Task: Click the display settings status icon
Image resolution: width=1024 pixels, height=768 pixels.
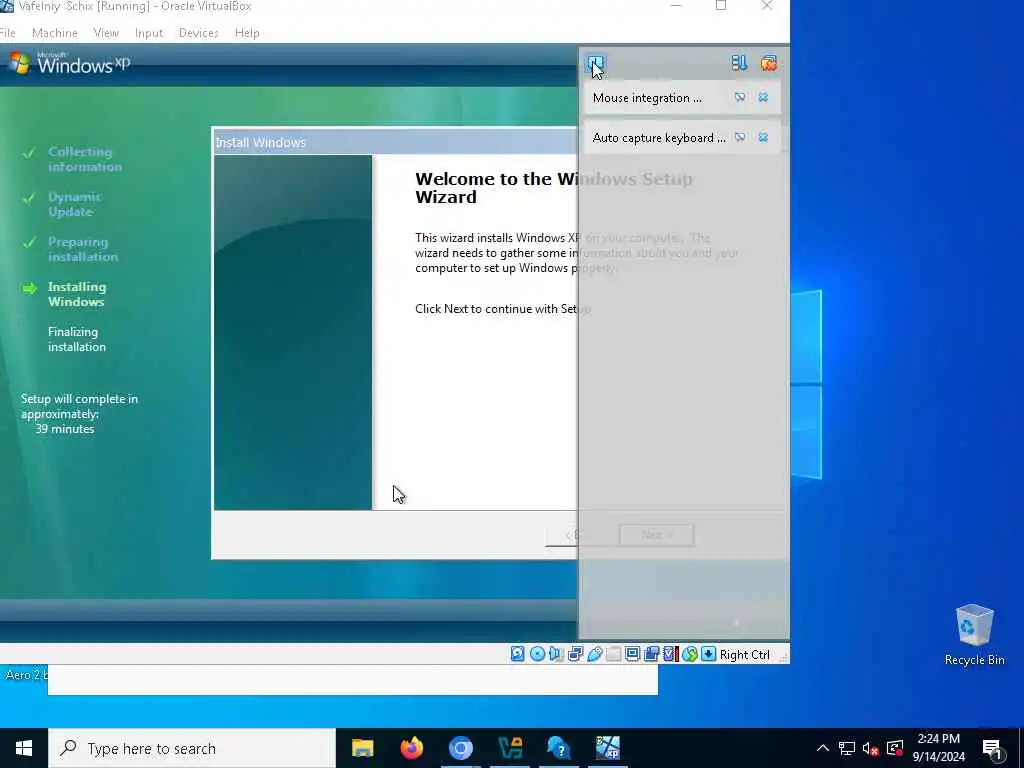Action: pyautogui.click(x=632, y=654)
